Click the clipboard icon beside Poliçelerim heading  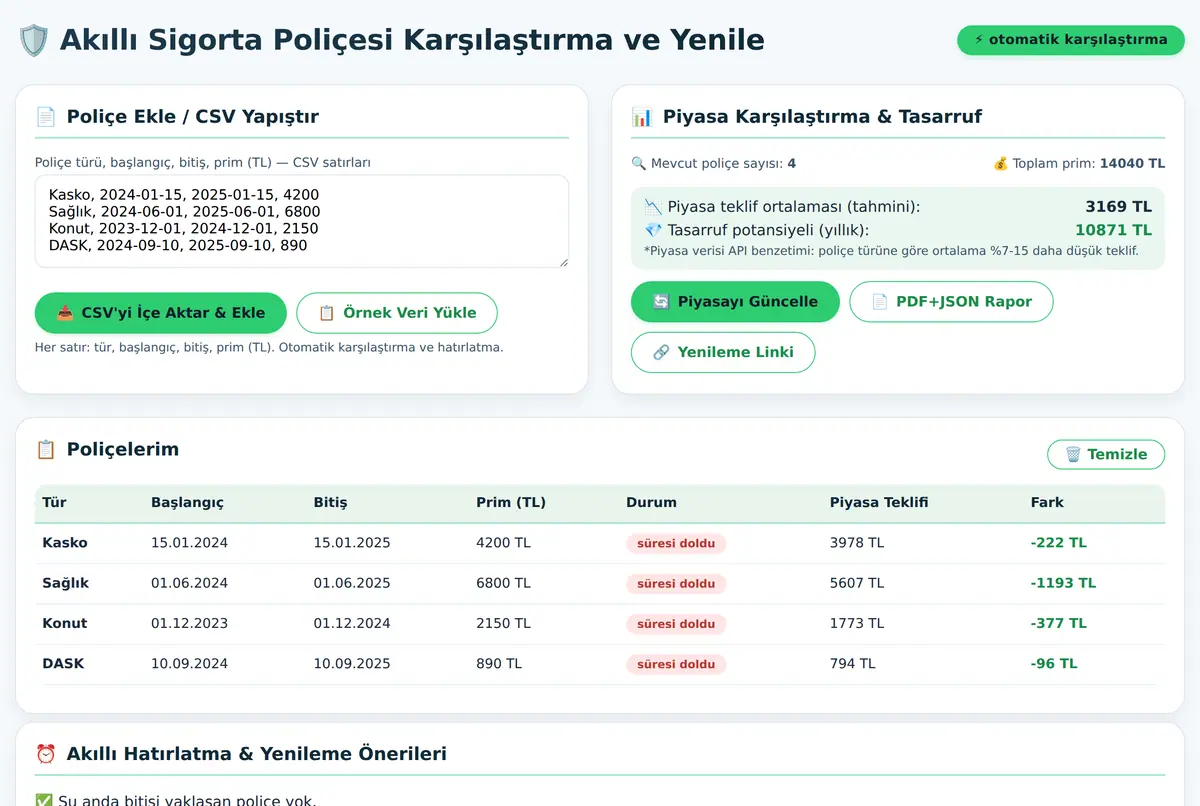(46, 449)
